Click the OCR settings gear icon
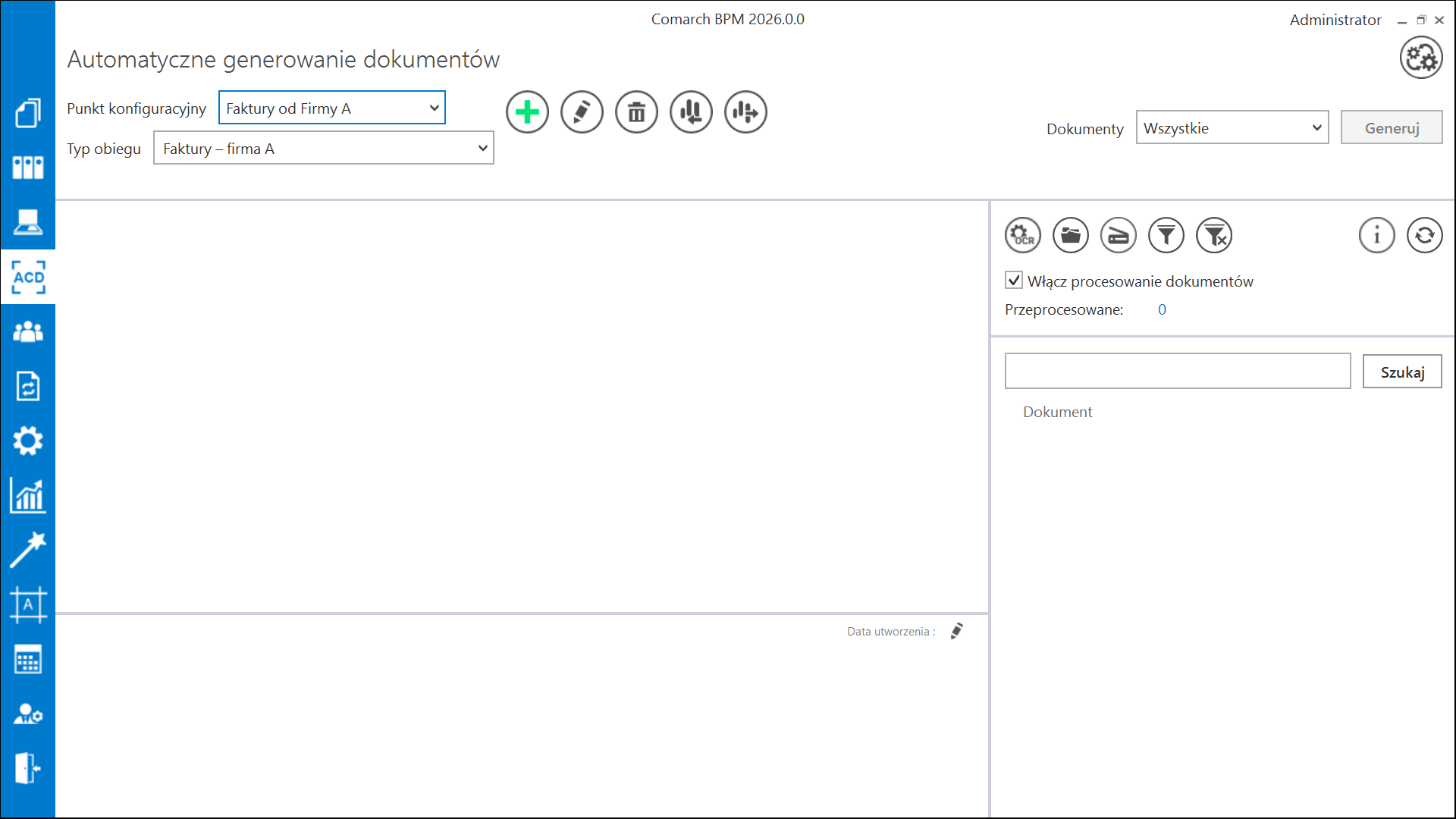 pyautogui.click(x=1022, y=235)
